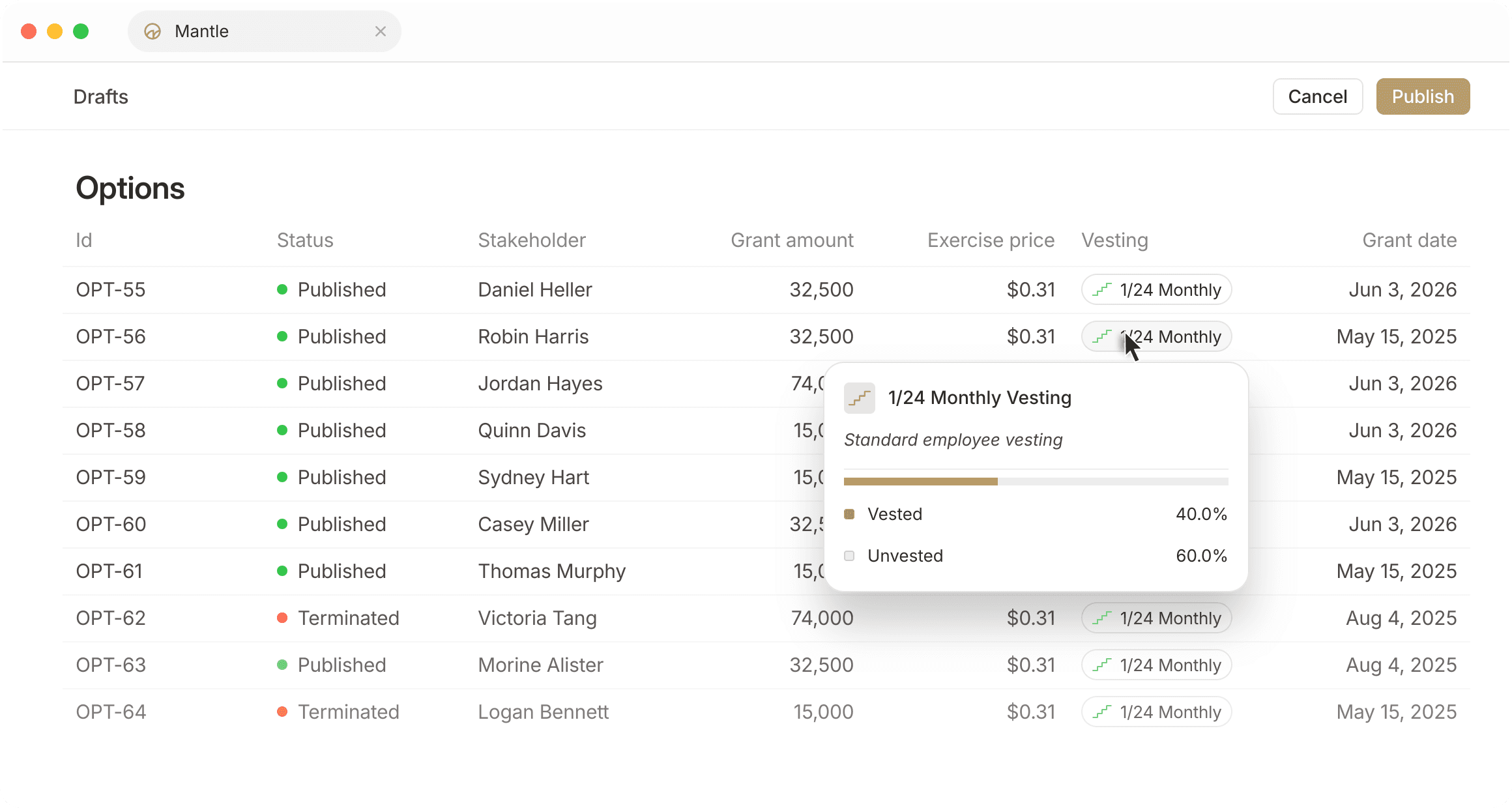Screen dimensions: 1512x808
Task: Sort by Grant date column header
Action: 1409,240
